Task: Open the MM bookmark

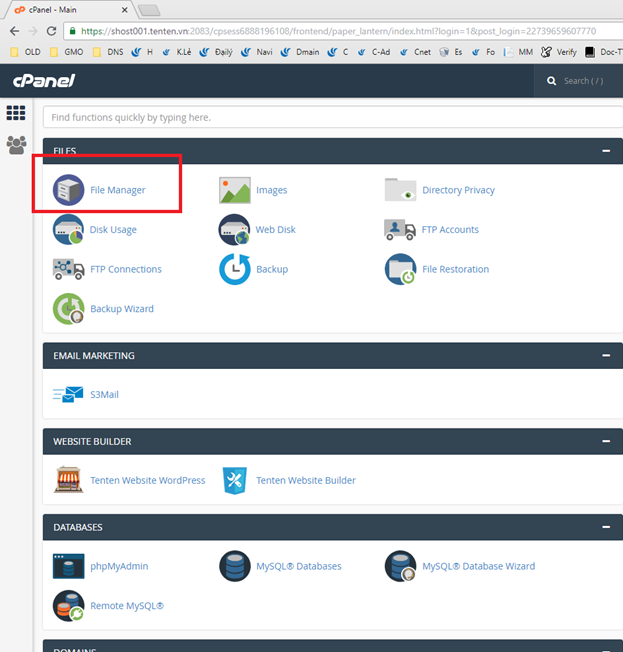Action: tap(518, 52)
